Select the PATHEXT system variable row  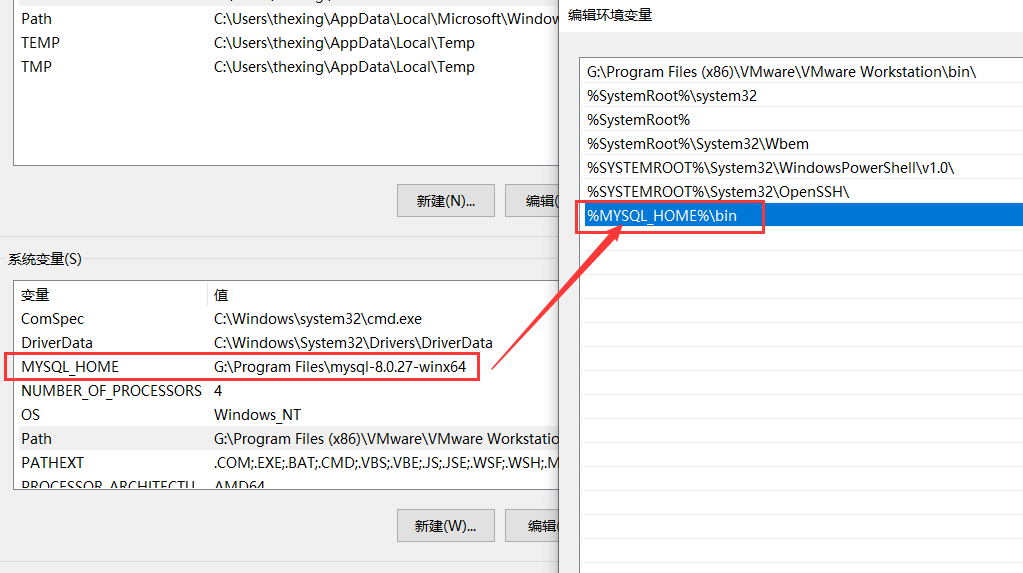click(286, 463)
